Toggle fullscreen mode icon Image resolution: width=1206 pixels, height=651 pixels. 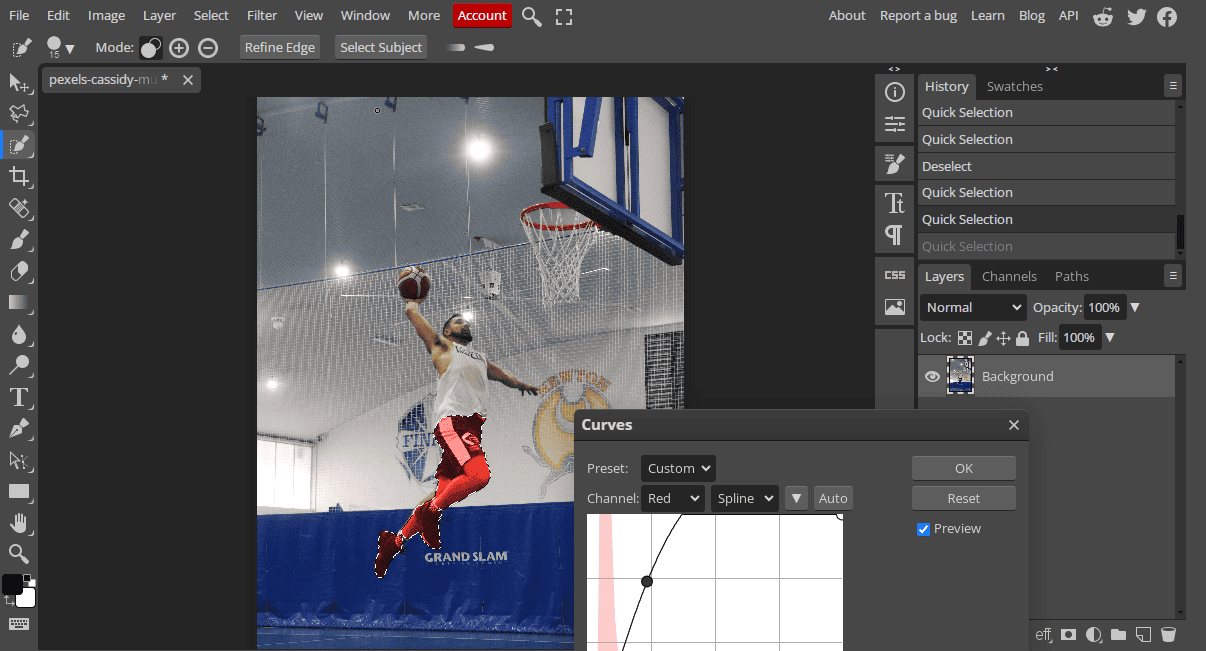click(x=564, y=16)
